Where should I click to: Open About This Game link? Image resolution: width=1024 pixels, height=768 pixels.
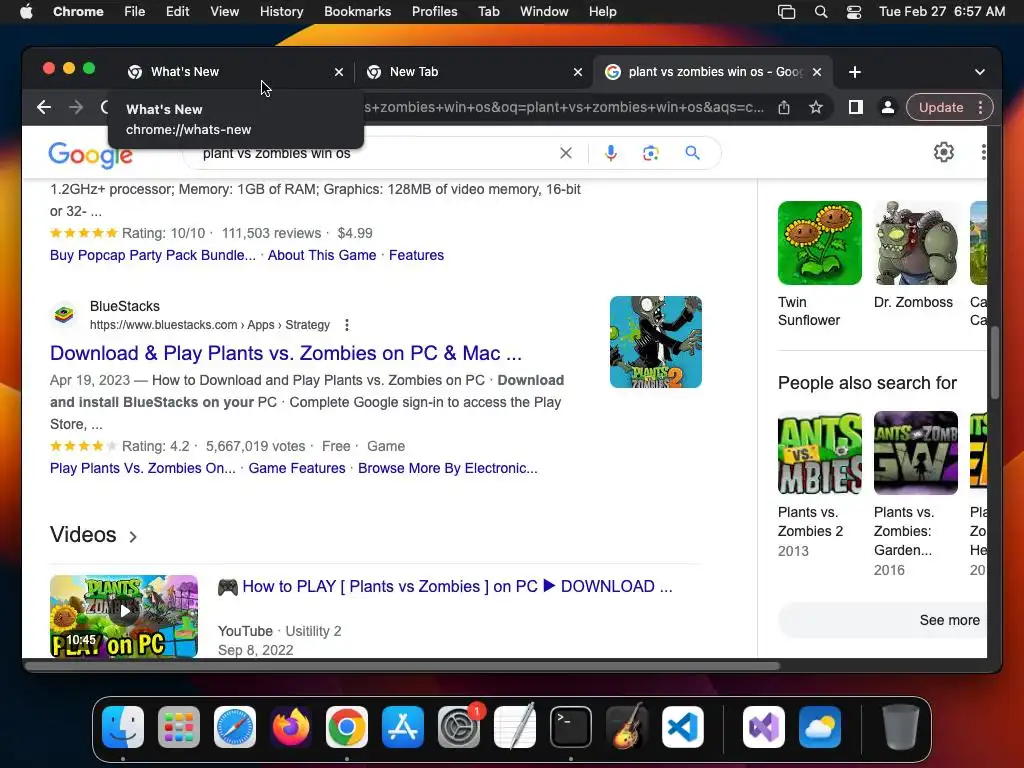point(322,255)
